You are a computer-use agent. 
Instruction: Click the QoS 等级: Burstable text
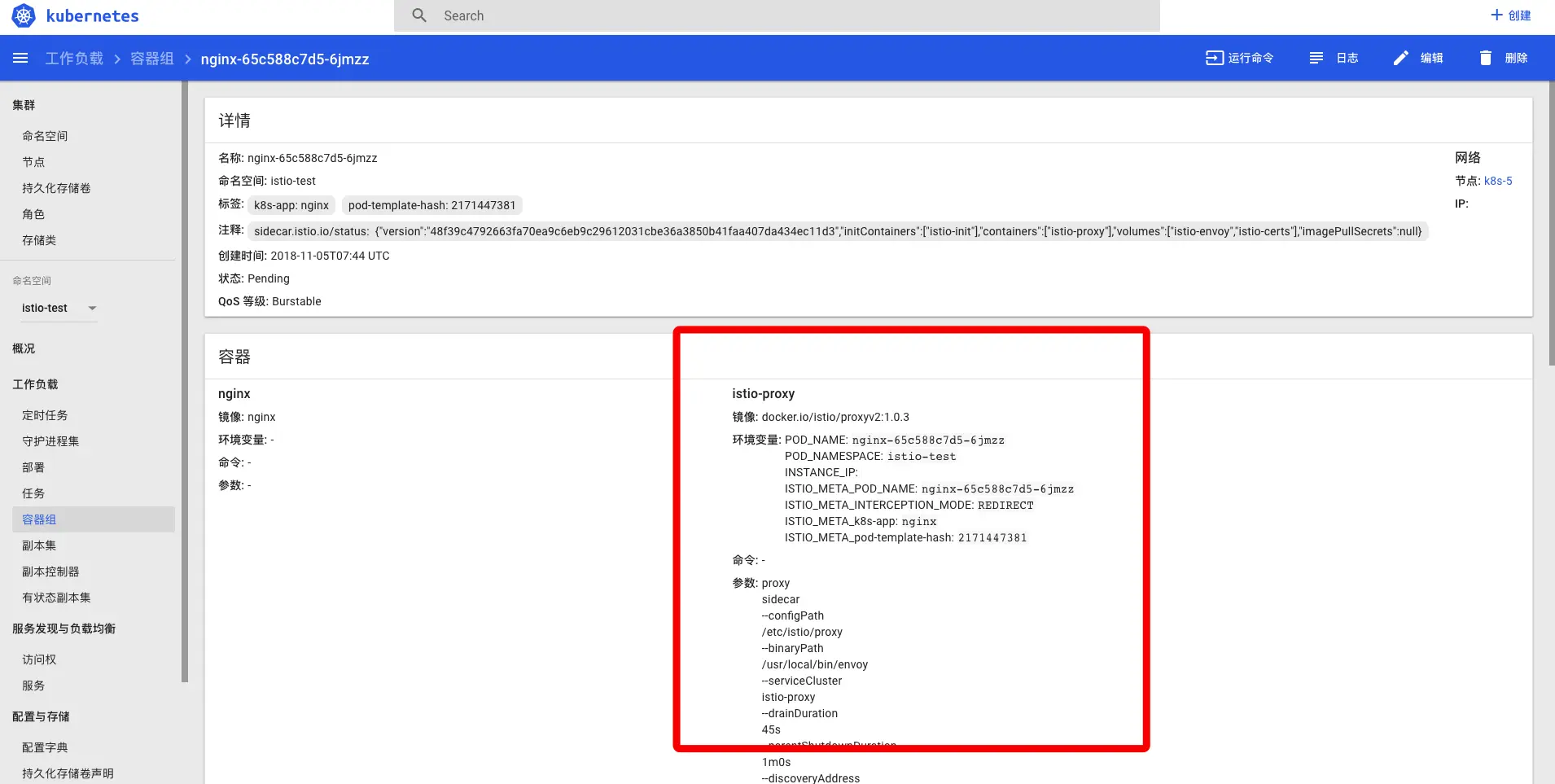click(269, 301)
